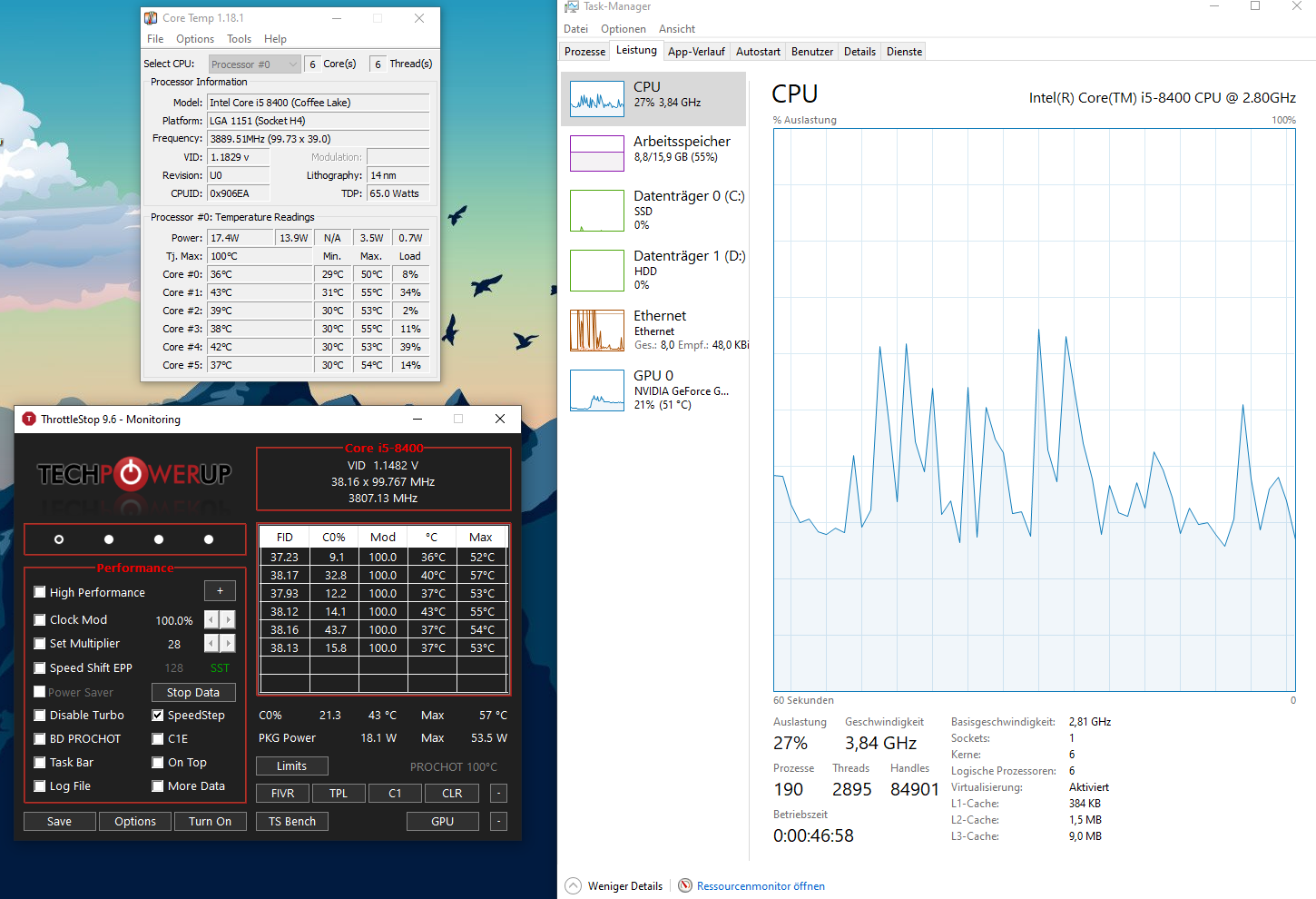Click small dash button next to GPU

click(498, 821)
